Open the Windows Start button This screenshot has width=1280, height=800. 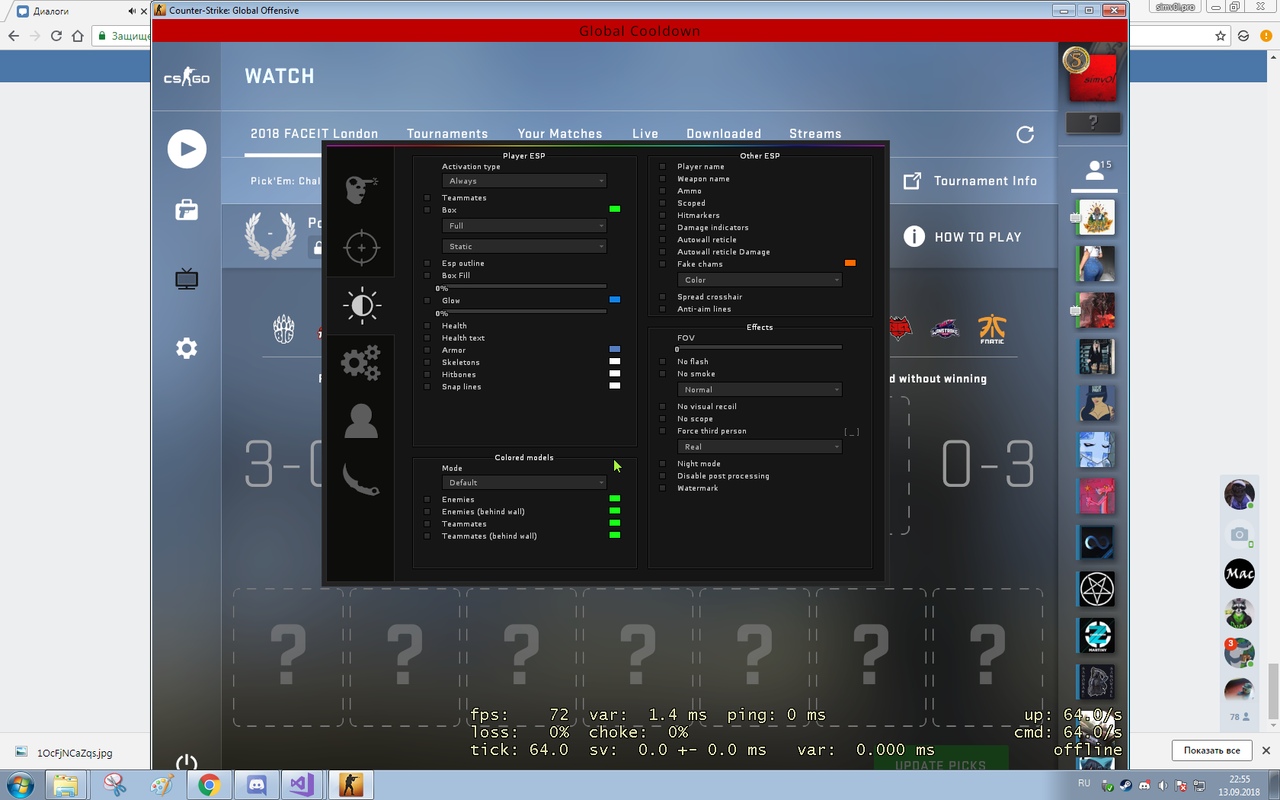(x=19, y=784)
